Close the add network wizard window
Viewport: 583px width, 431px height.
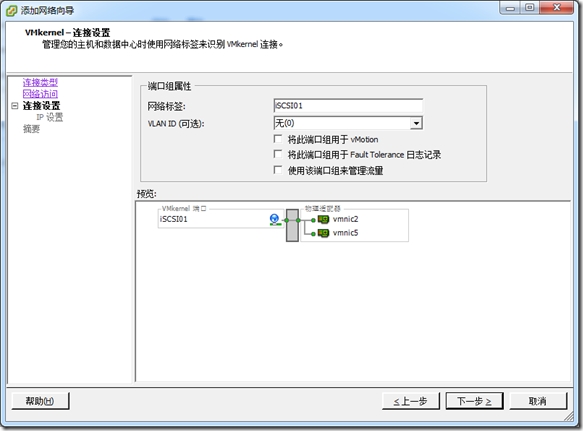(556, 8)
